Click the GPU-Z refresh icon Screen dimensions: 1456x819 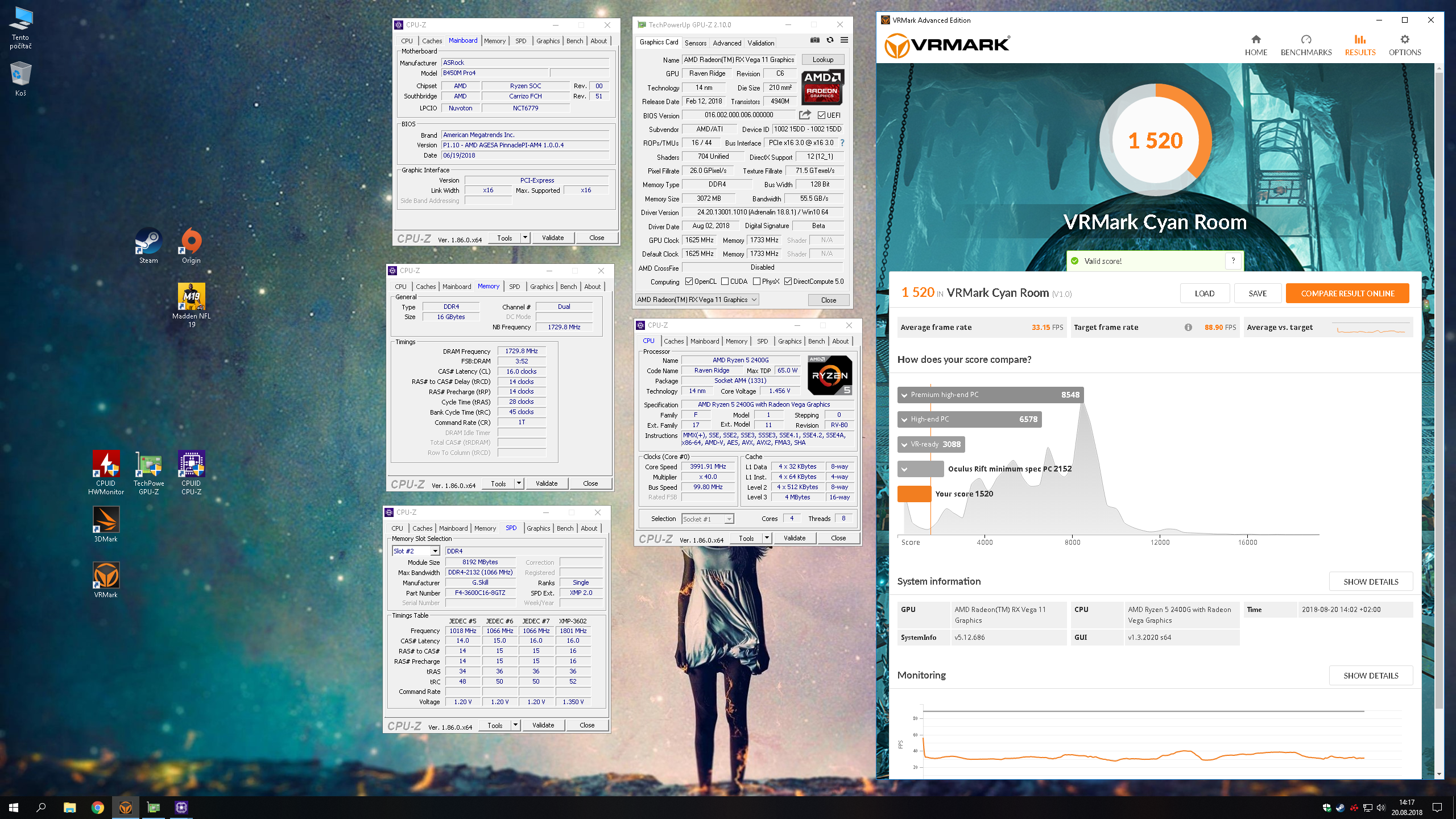(830, 40)
